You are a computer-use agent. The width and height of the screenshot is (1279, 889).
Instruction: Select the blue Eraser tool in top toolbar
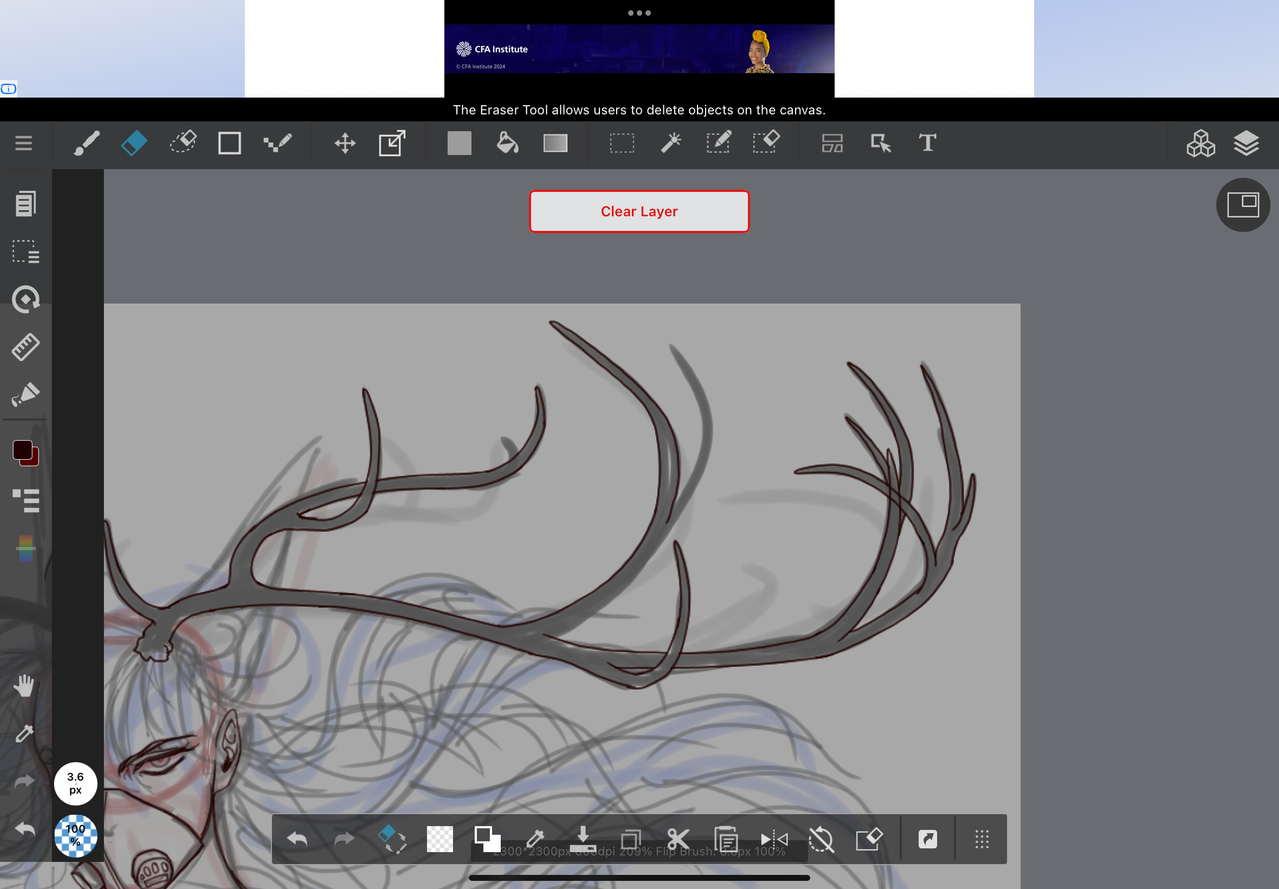pyautogui.click(x=134, y=144)
